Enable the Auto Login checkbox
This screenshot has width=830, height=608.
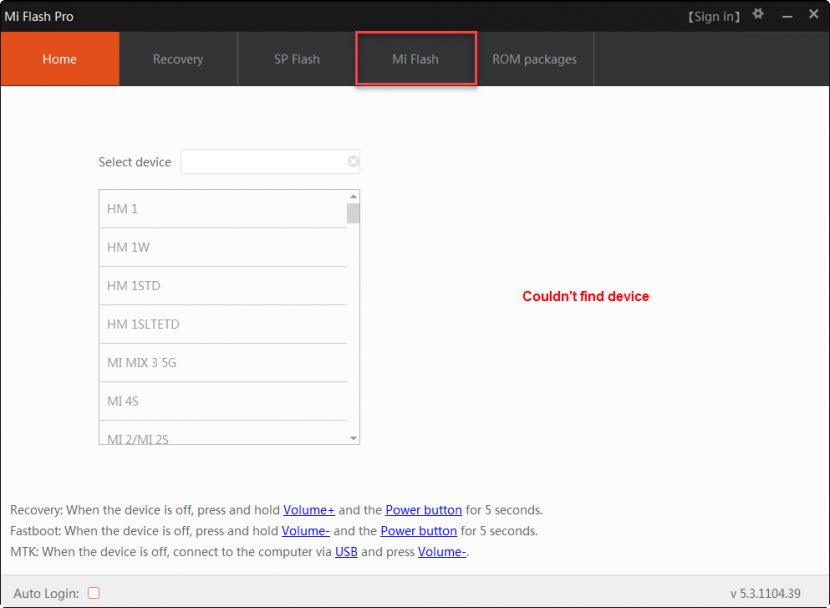[x=94, y=593]
